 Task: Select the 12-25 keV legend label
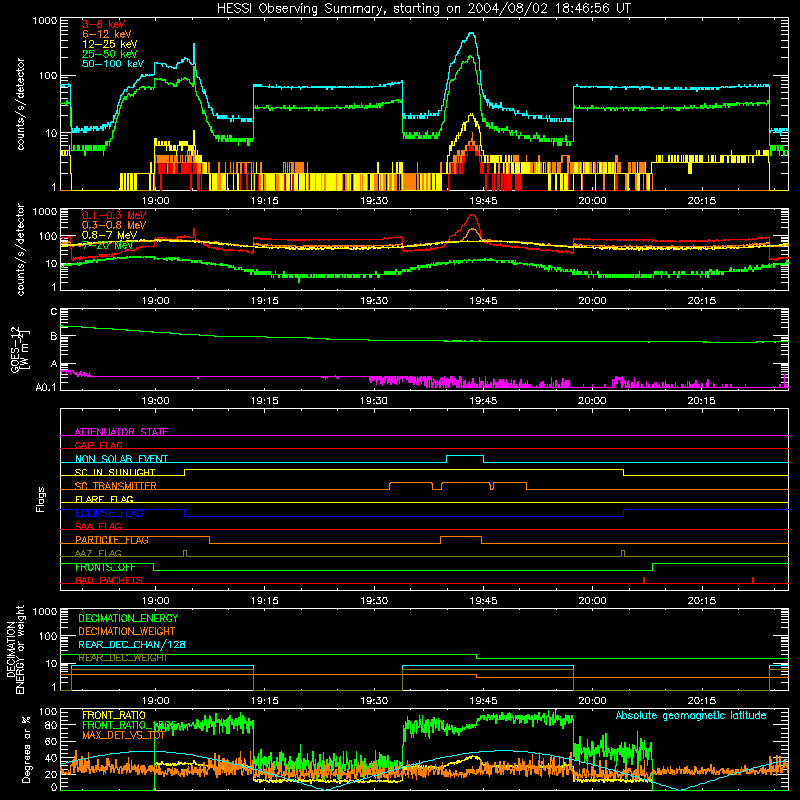(109, 44)
